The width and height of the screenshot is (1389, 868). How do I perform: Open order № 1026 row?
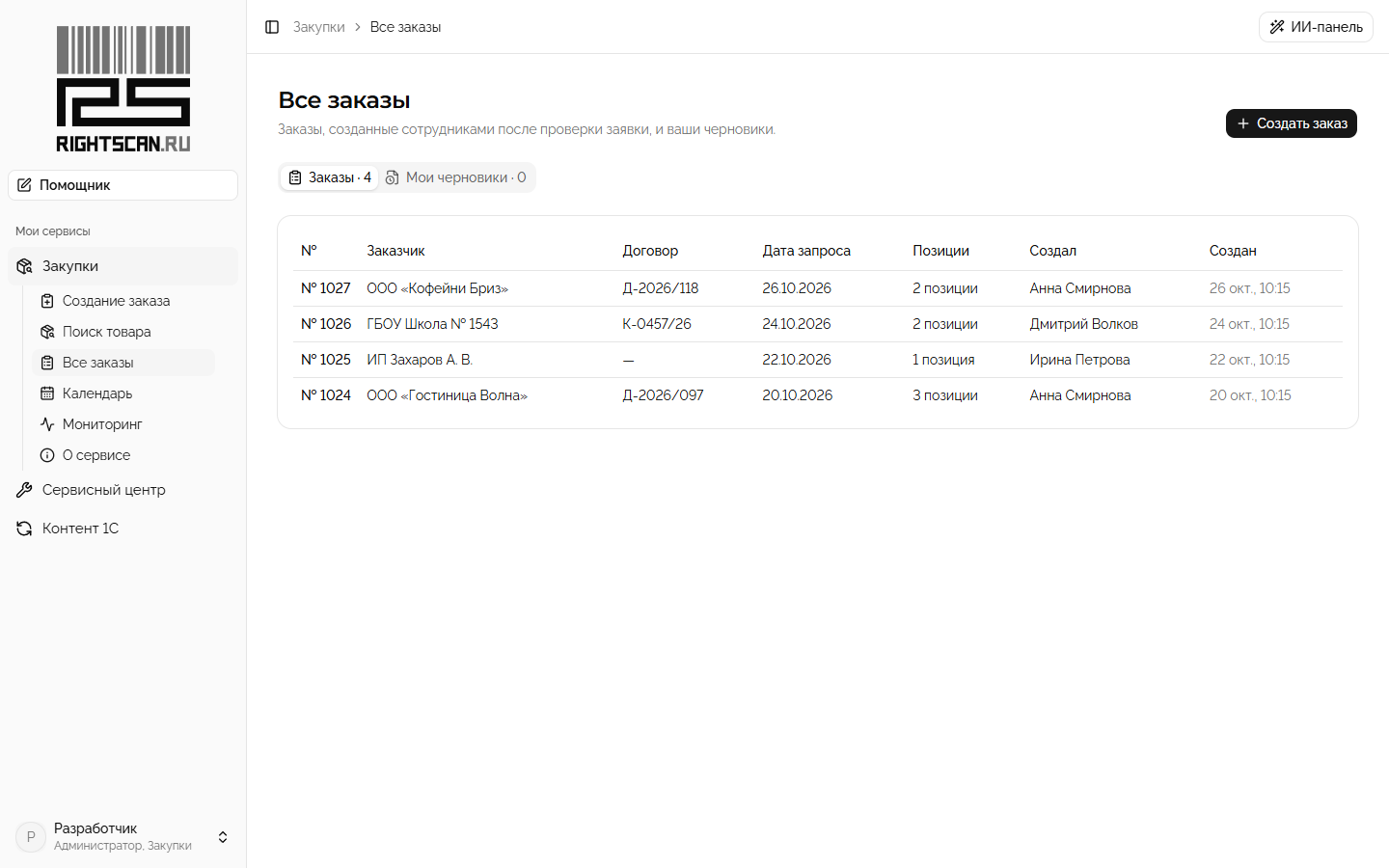(x=818, y=324)
